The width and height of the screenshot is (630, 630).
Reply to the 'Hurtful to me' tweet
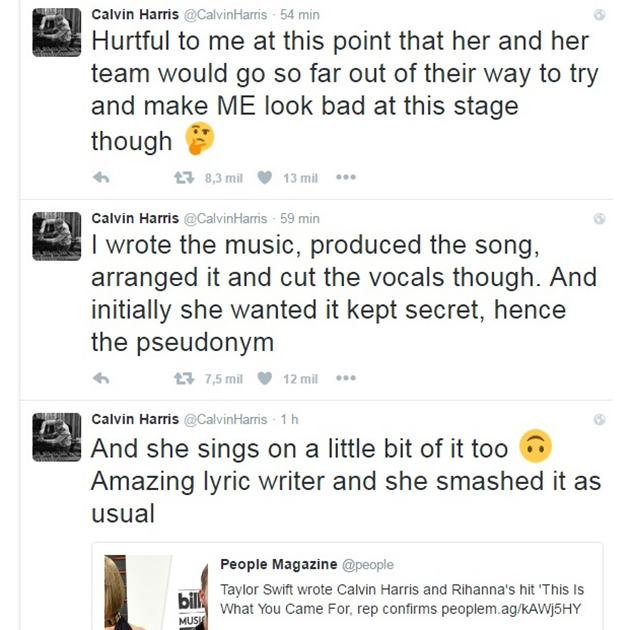point(100,178)
